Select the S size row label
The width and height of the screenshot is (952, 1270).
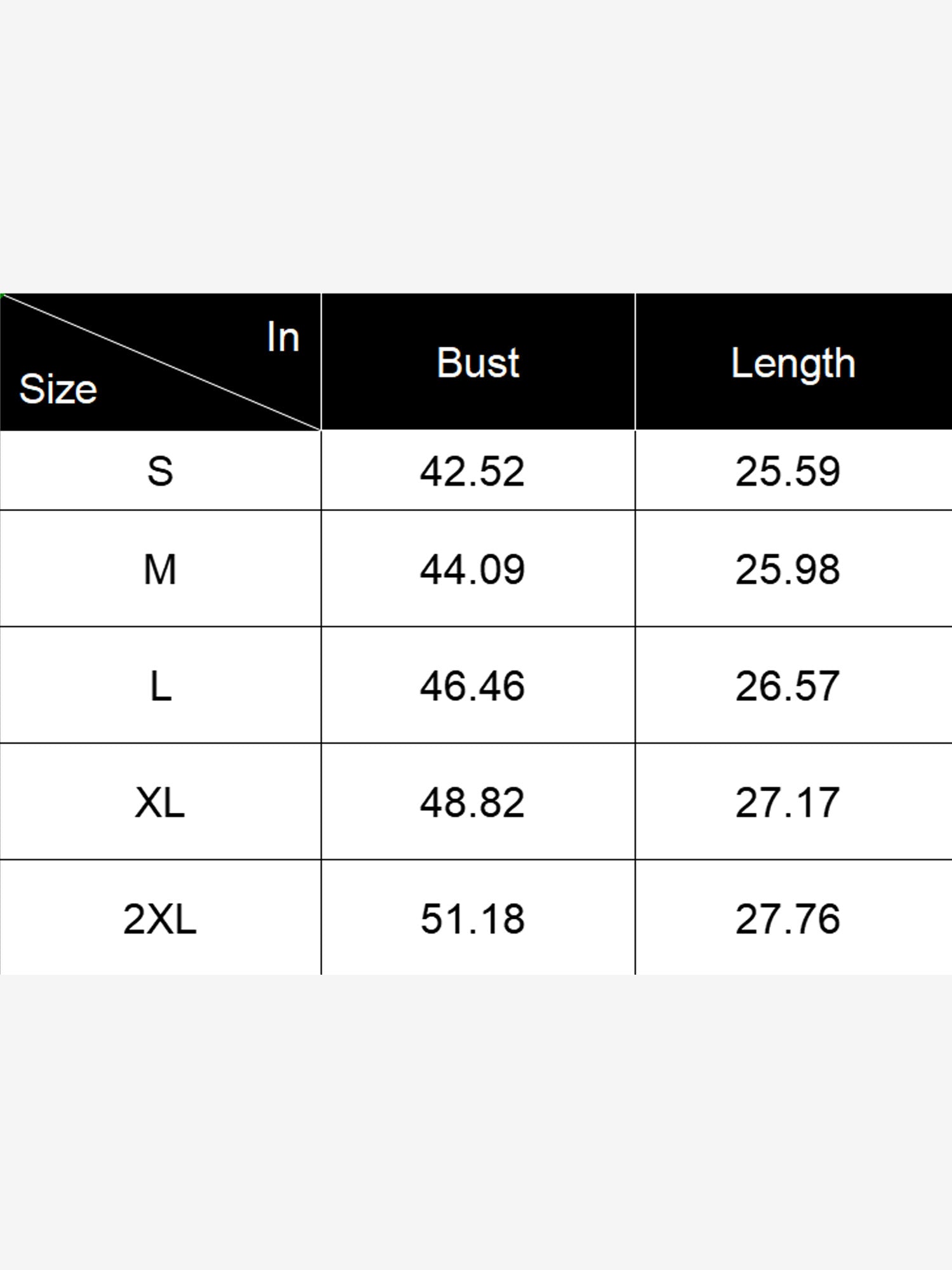[160, 471]
